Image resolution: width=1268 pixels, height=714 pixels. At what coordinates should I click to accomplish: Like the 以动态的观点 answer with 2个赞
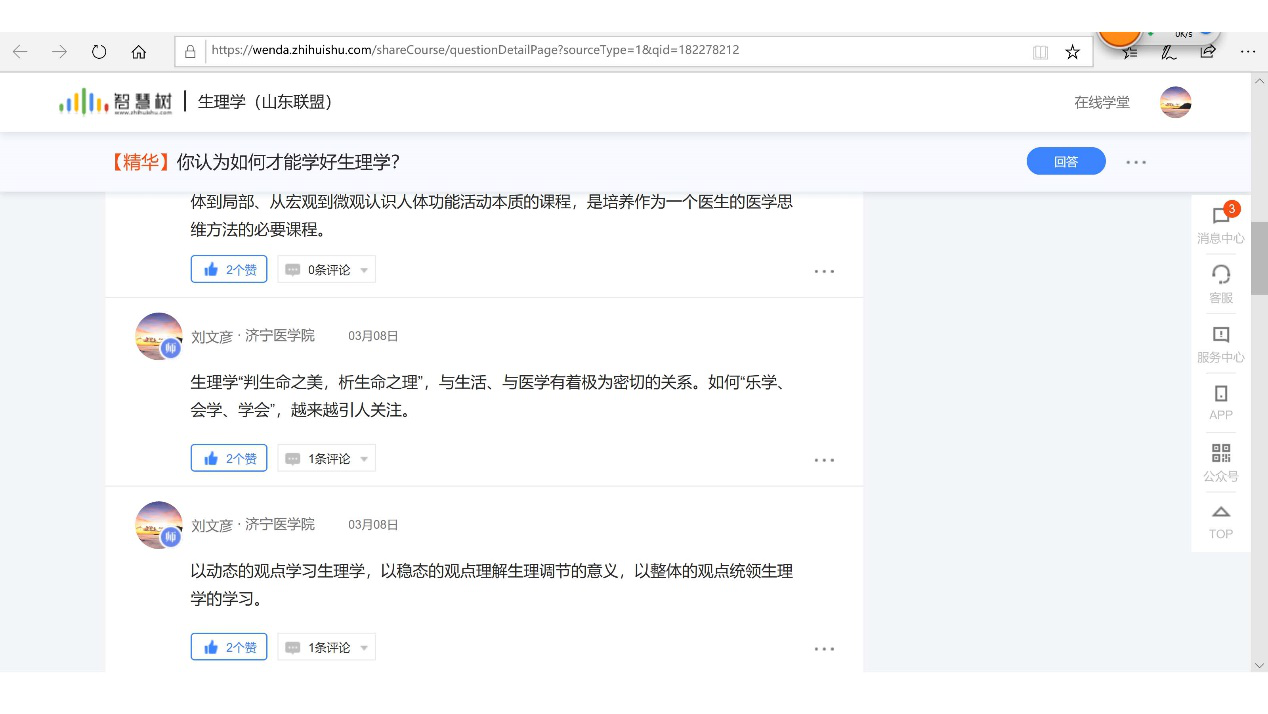(229, 647)
